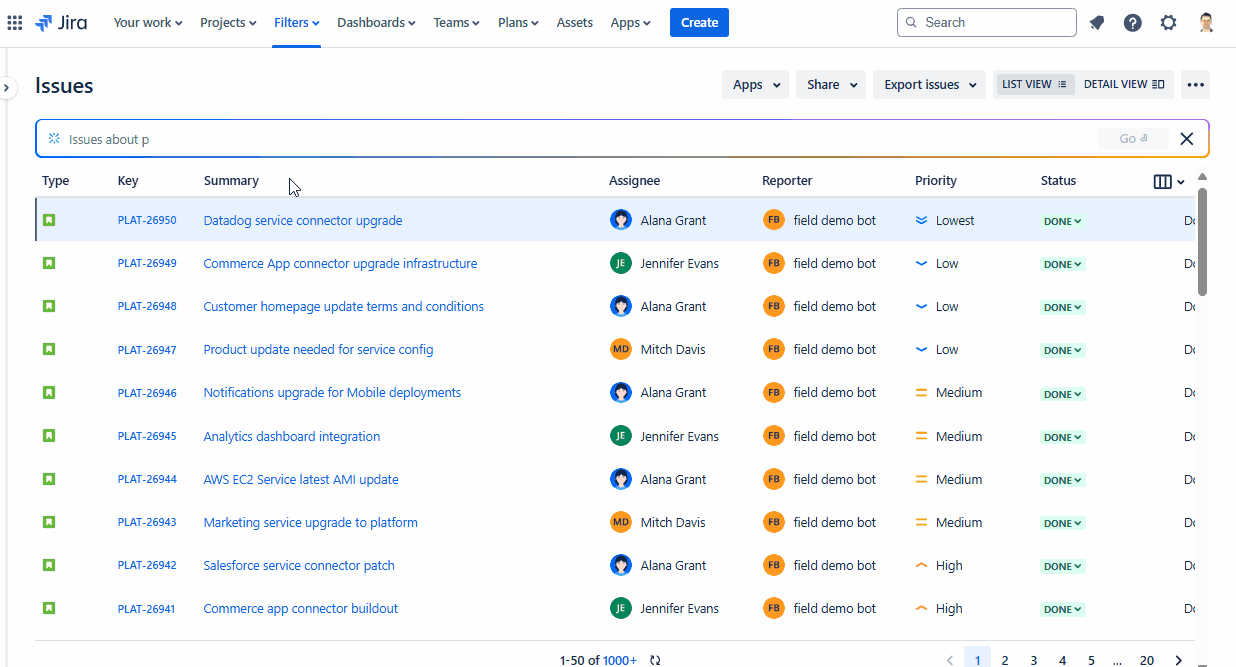Close the AI search bar with X

point(1187,139)
